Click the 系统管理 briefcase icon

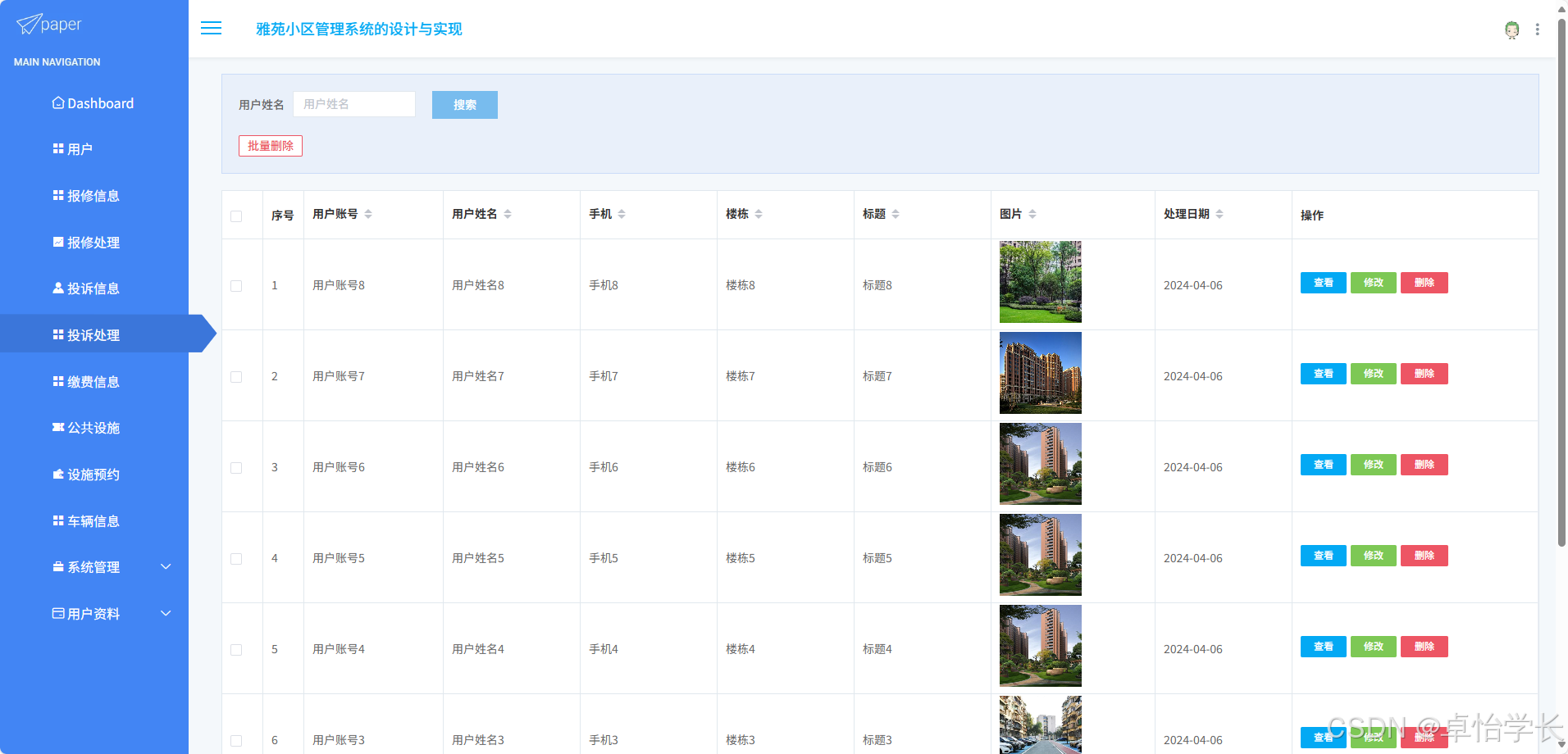point(58,566)
